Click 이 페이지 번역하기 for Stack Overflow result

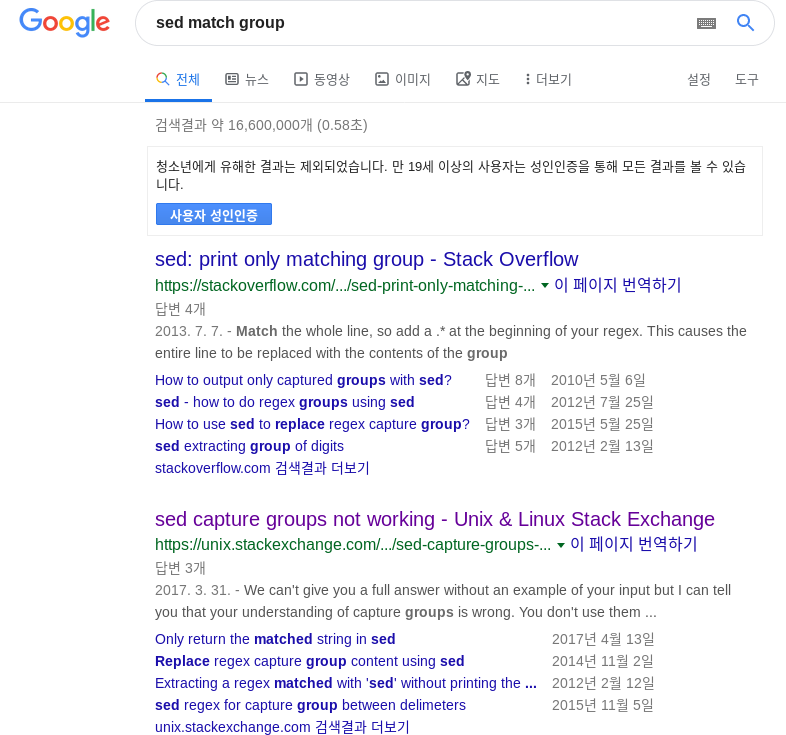[618, 285]
